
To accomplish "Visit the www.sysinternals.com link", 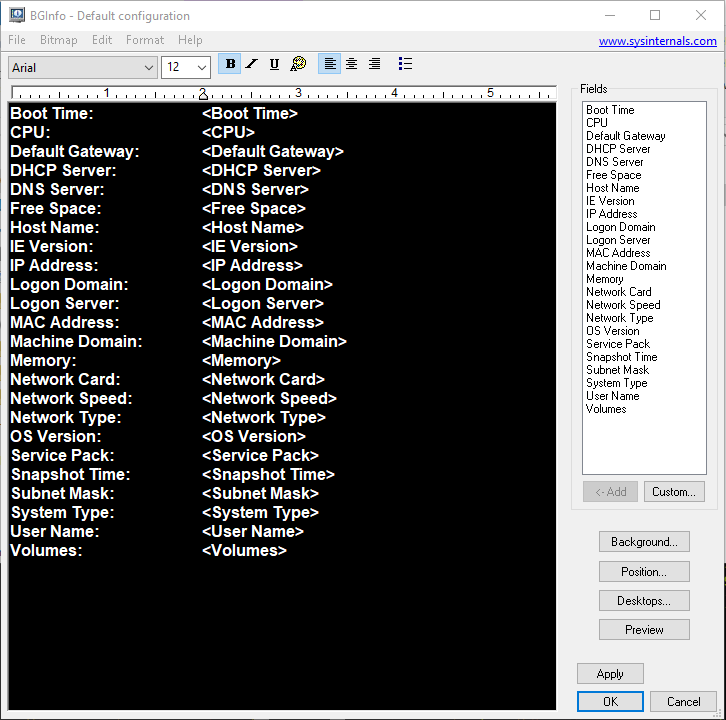I will point(657,41).
